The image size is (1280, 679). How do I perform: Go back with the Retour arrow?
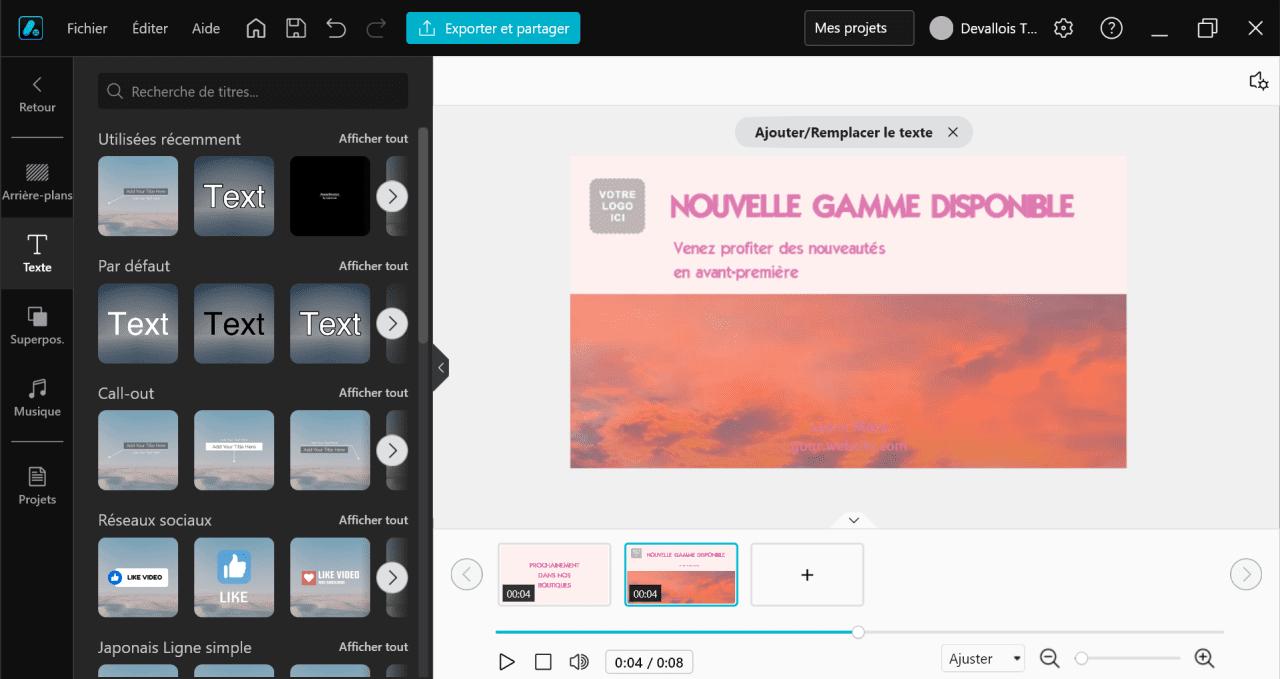click(x=37, y=94)
